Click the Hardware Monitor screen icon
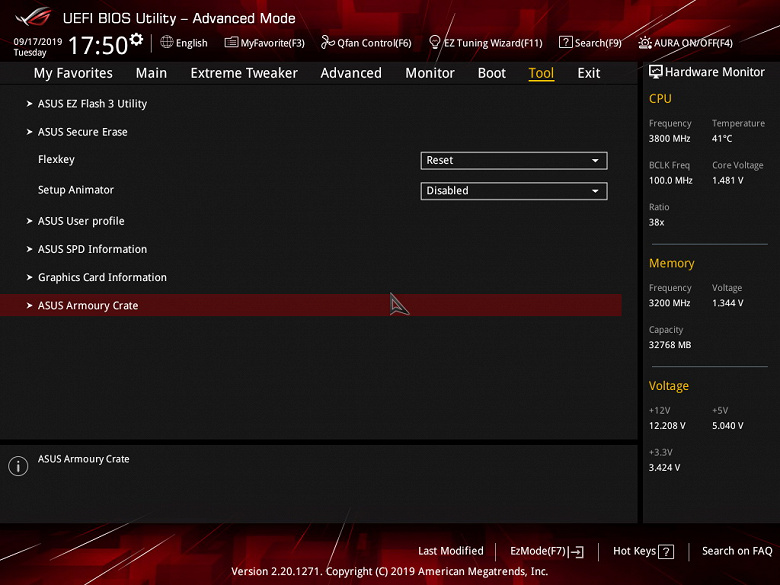Image resolution: width=780 pixels, height=585 pixels. click(656, 72)
